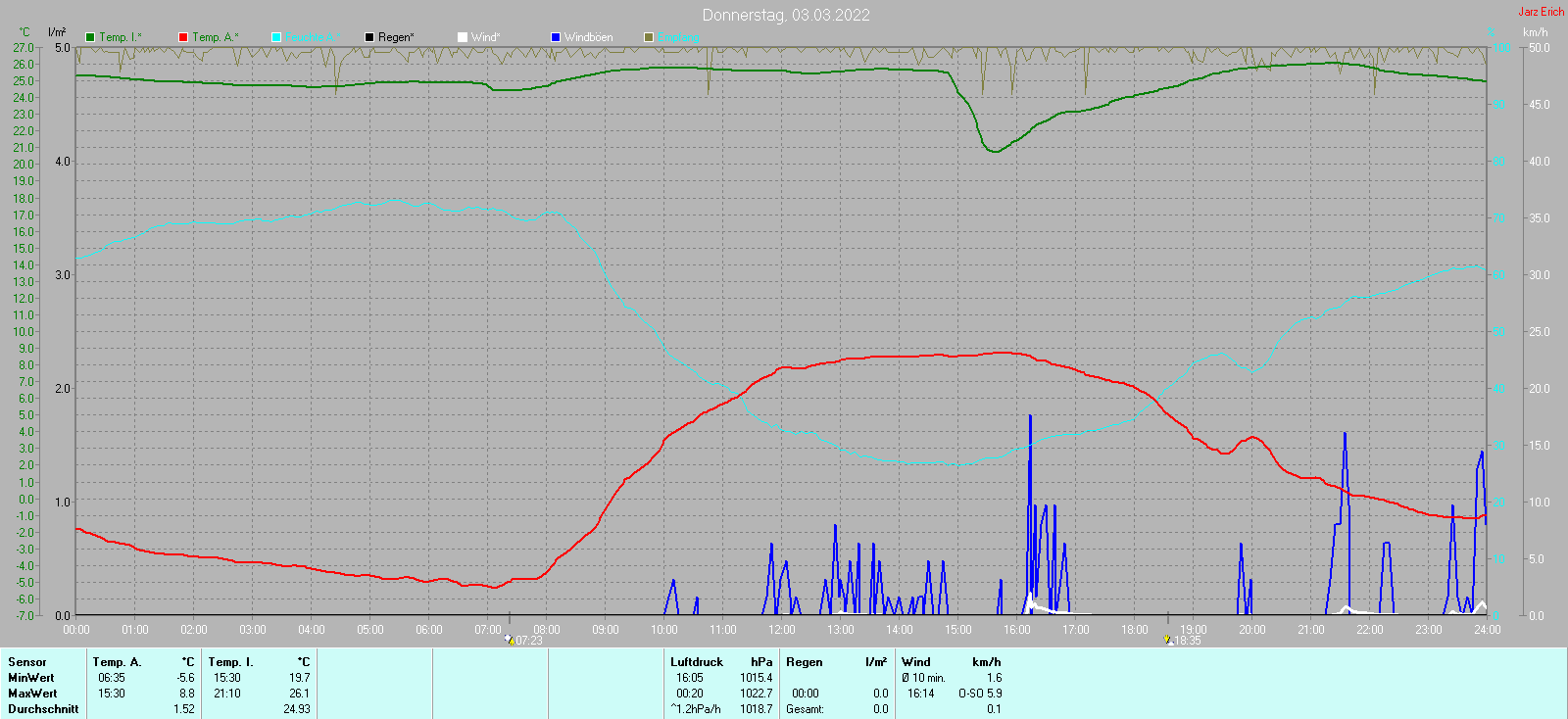Click the 06:00 label on the time axis
Image resolution: width=1568 pixels, height=719 pixels.
click(429, 630)
